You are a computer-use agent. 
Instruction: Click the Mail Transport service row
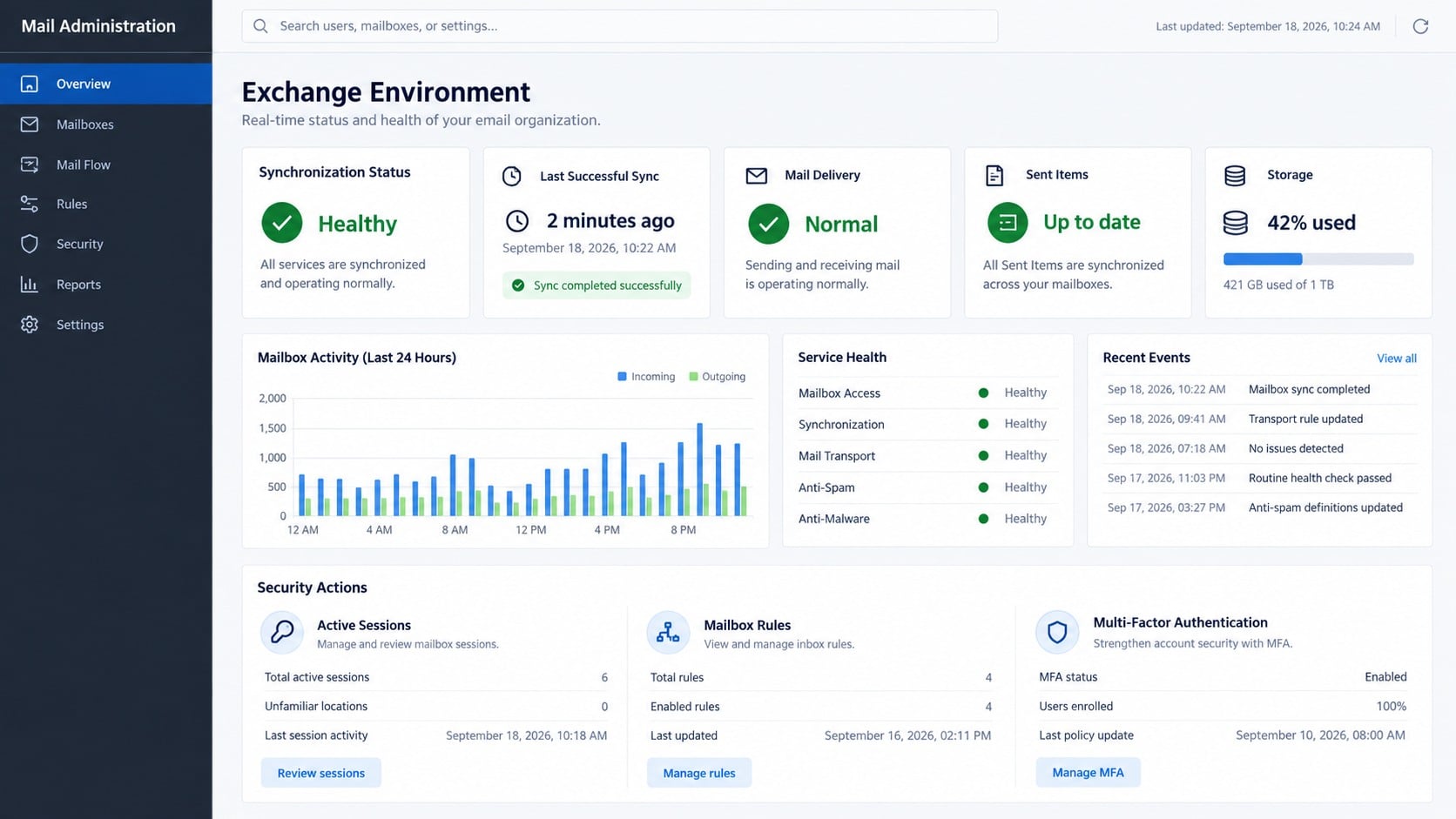pyautogui.click(x=927, y=455)
